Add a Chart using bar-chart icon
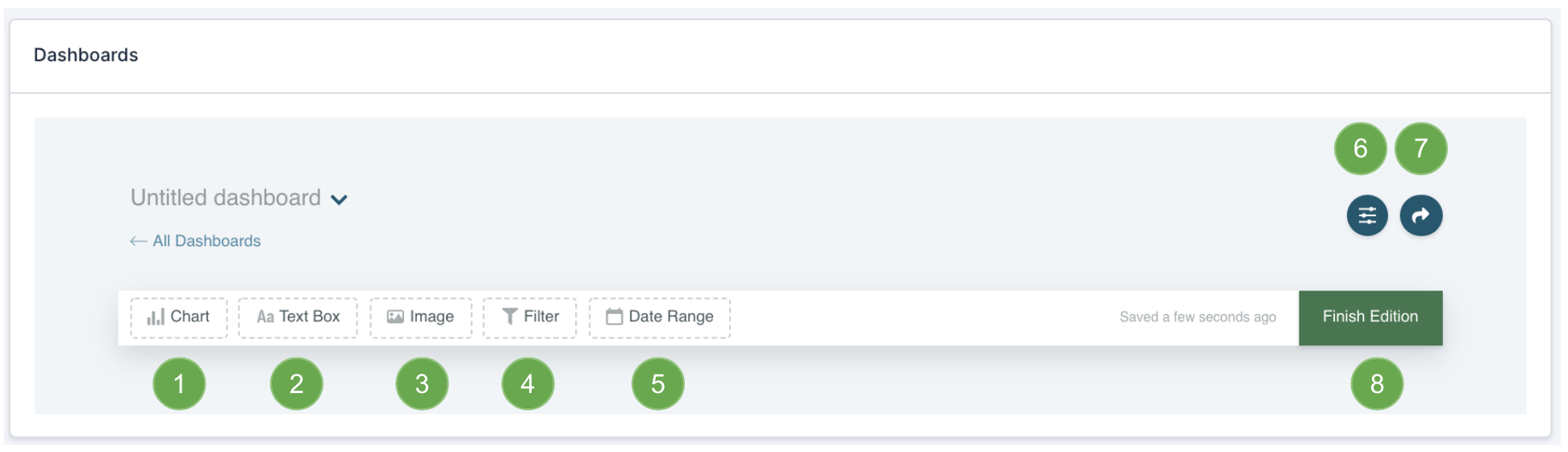The height and width of the screenshot is (452, 1568). [156, 317]
